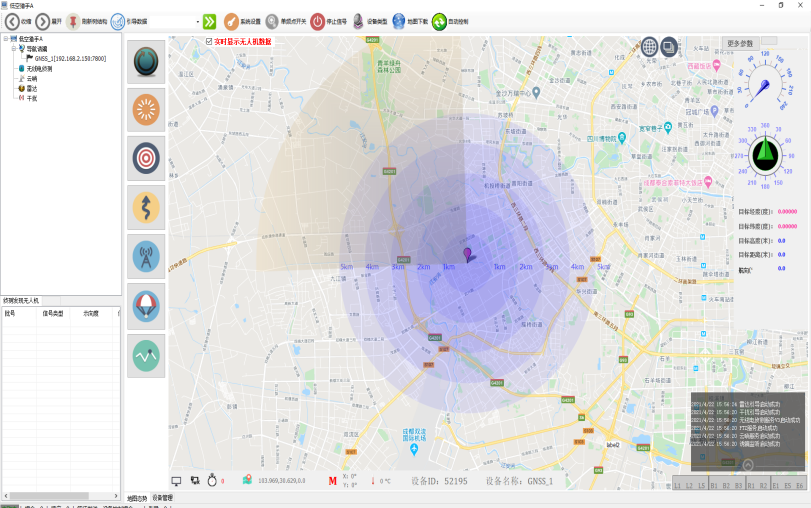Viewport: 811px width, 508px height.
Task: Select the 地图态势 tab
Action: 137,497
